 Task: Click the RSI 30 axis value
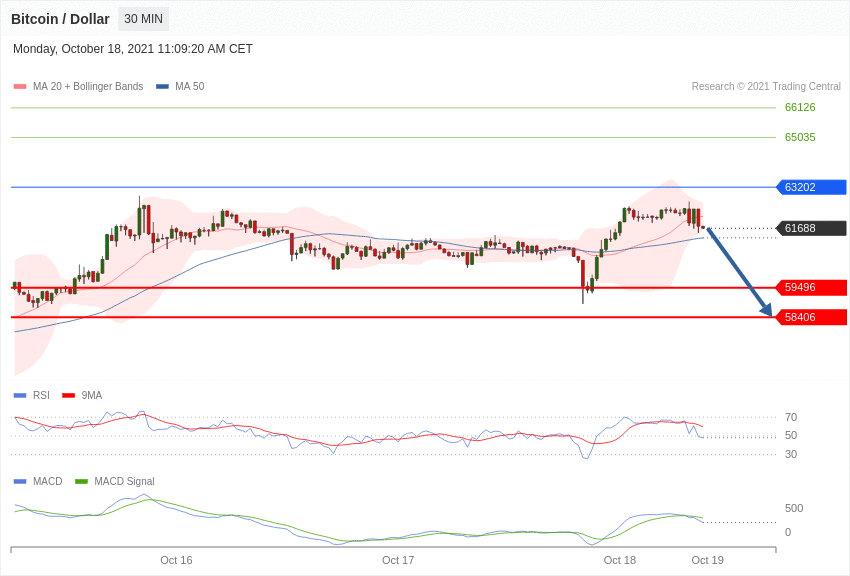[791, 454]
